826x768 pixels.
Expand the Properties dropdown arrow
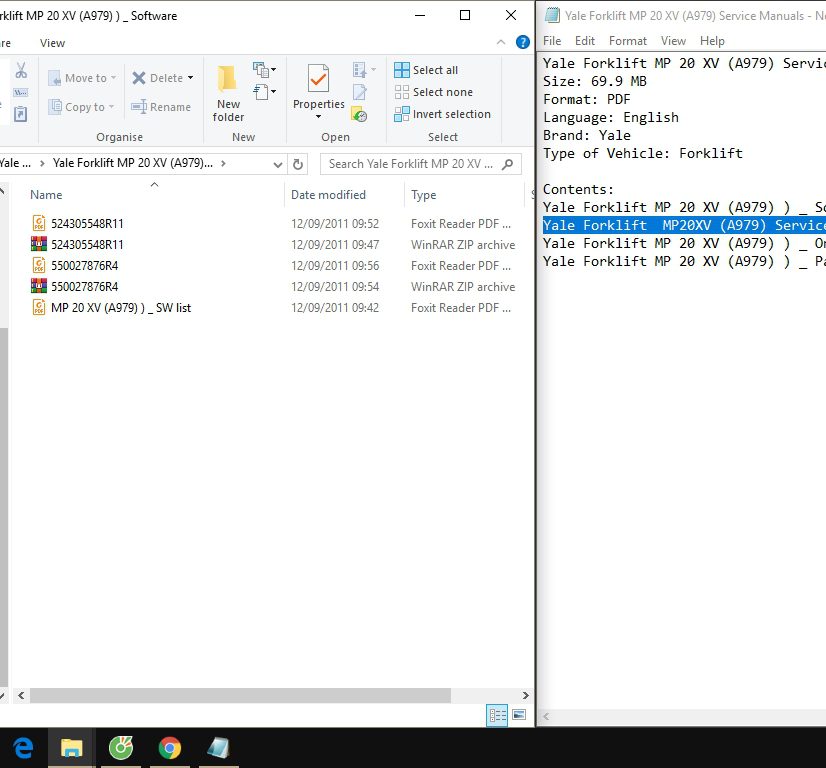pyautogui.click(x=318, y=116)
